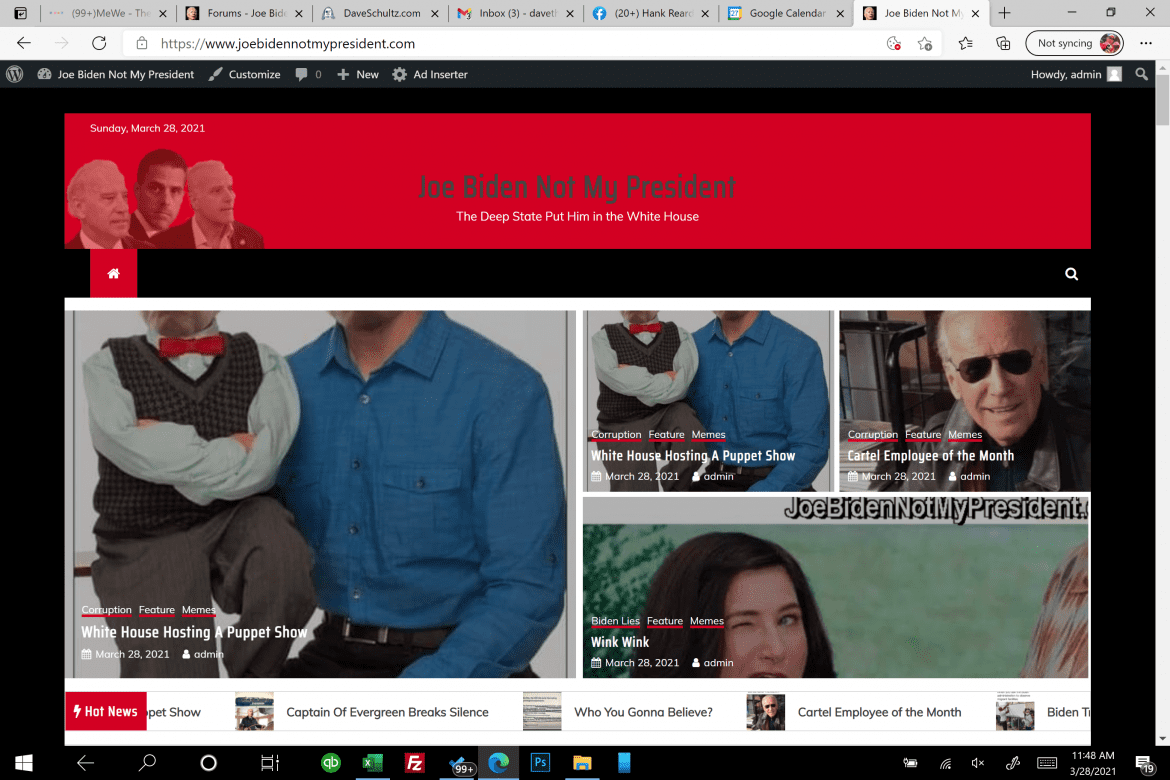Switch to Photoshop in the taskbar
Viewport: 1170px width, 780px height.
point(540,762)
